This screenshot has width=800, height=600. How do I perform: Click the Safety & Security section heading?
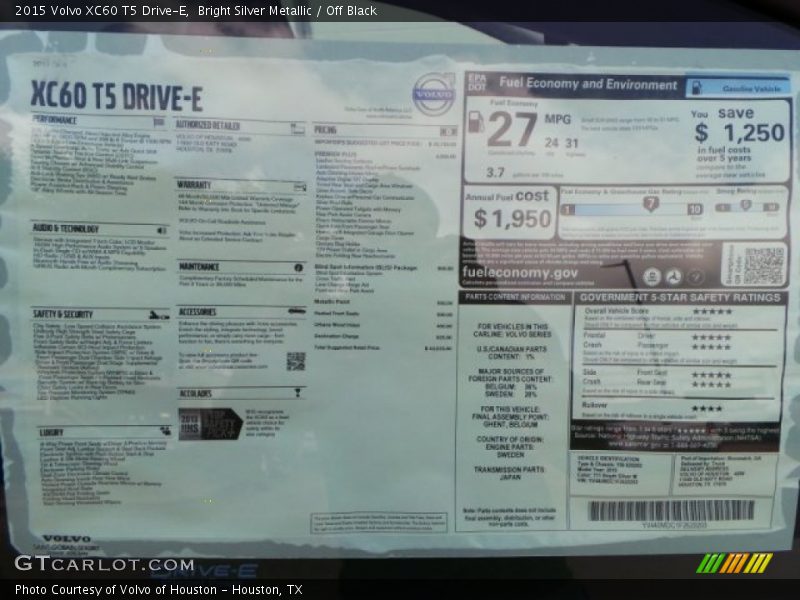pyautogui.click(x=63, y=314)
